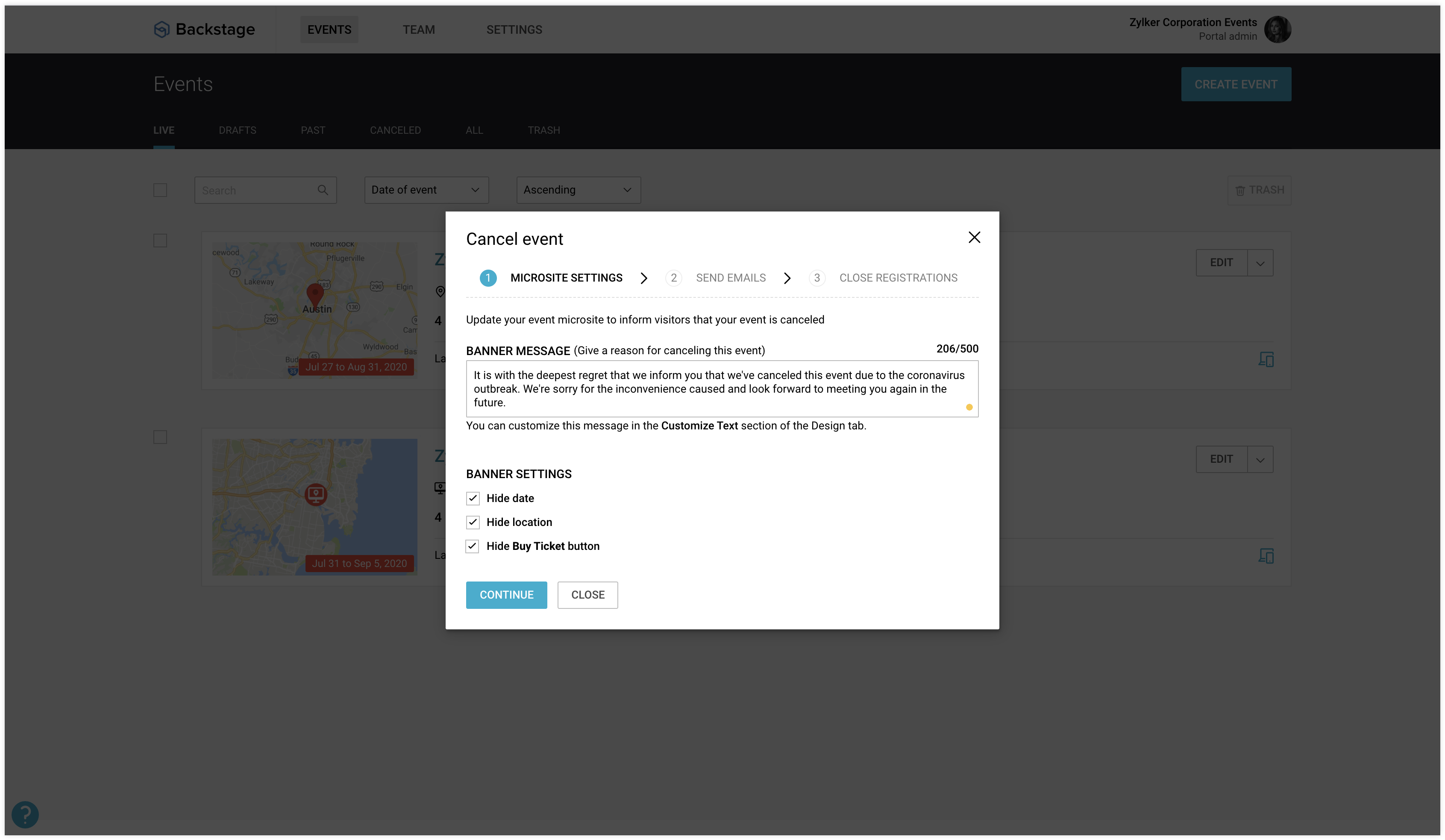Click the CREATE EVENT button
The image size is (1445, 840).
click(1236, 84)
